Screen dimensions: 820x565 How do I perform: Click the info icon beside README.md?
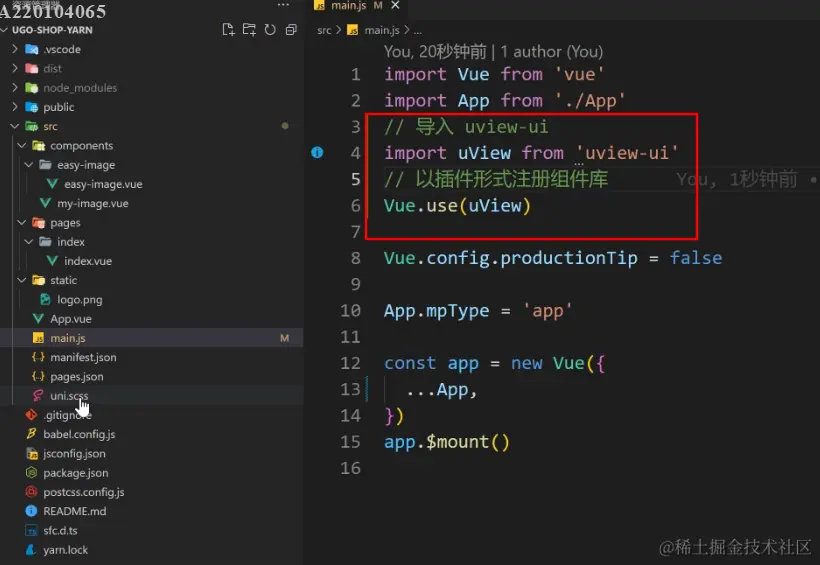coord(31,511)
